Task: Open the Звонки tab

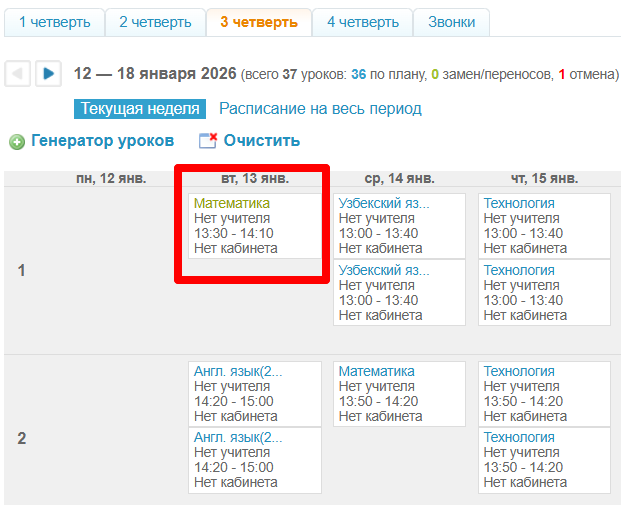Action: coord(452,22)
